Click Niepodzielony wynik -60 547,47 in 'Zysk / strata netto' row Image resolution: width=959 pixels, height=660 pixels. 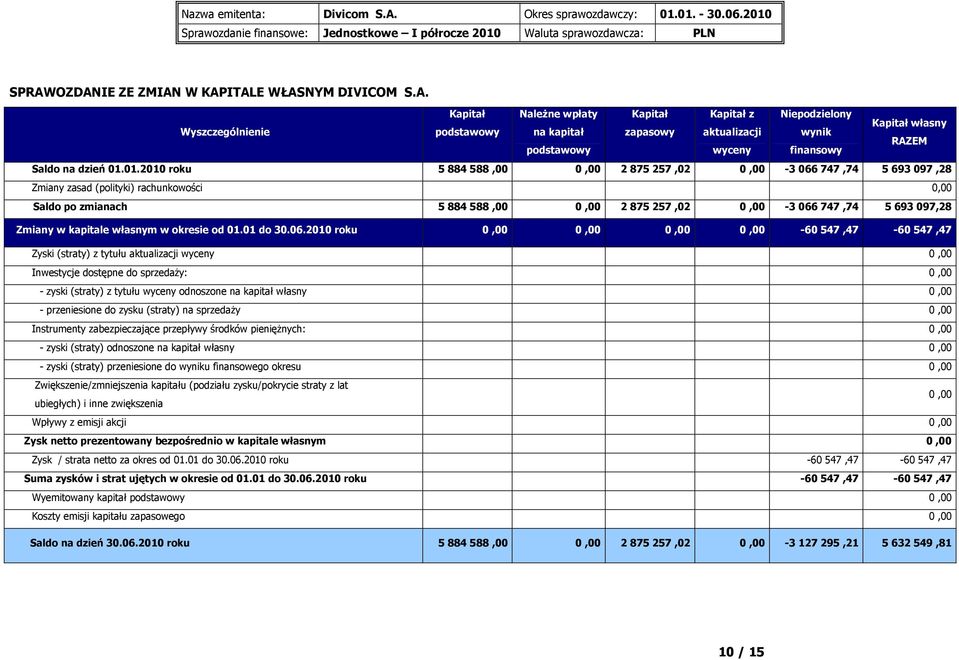point(833,460)
